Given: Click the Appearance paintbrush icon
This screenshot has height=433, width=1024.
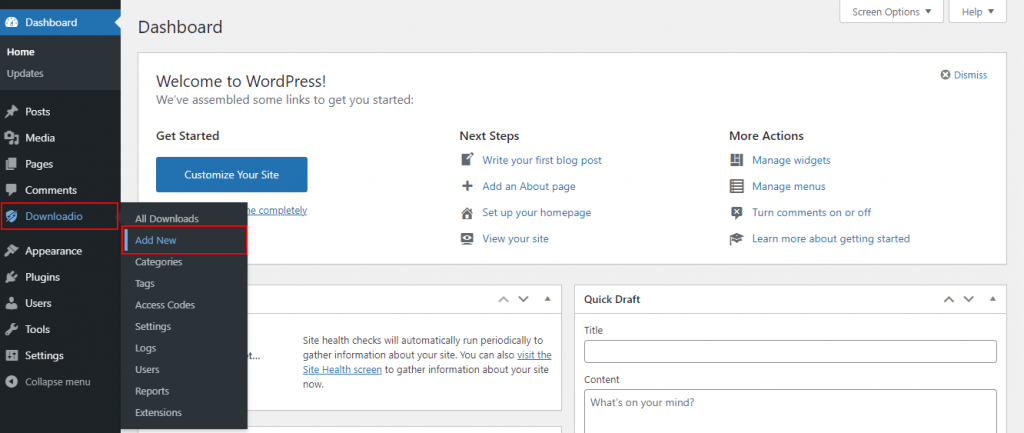Looking at the screenshot, I should click(x=11, y=251).
